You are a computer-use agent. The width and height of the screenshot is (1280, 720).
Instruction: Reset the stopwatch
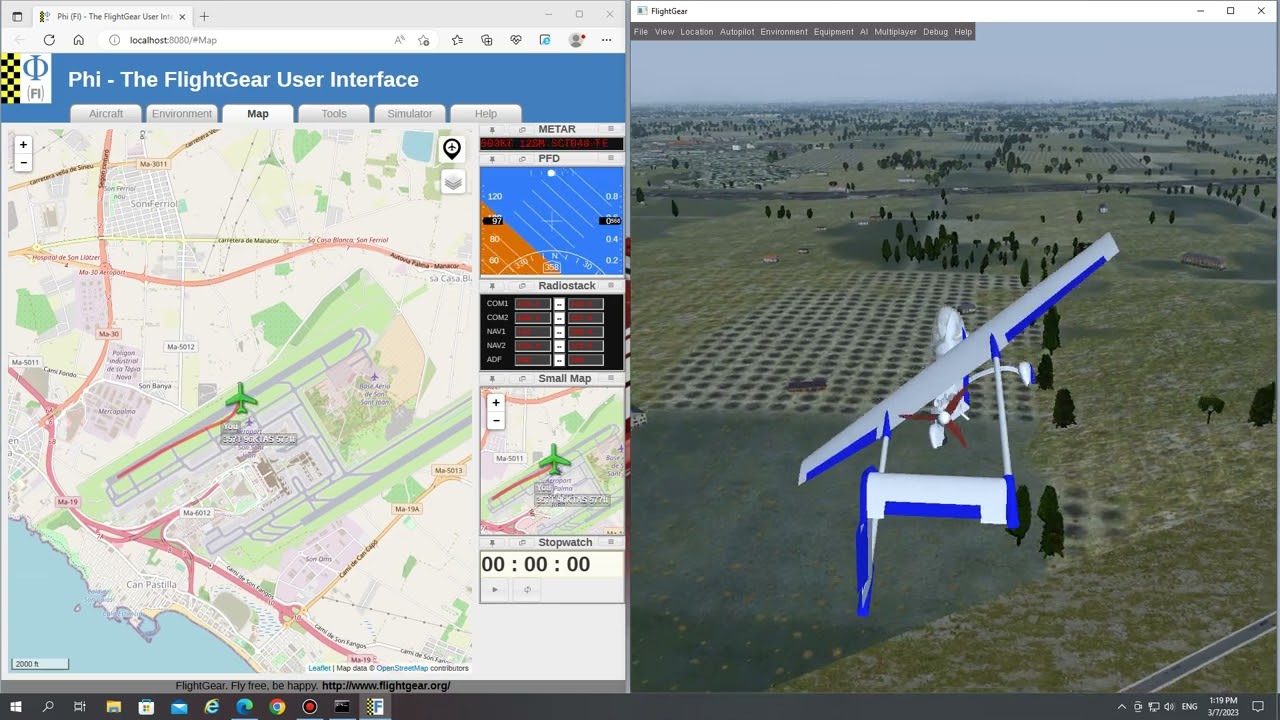tap(527, 590)
